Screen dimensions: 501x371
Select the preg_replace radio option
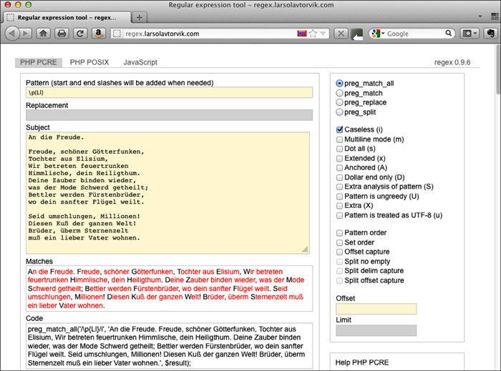pyautogui.click(x=339, y=102)
